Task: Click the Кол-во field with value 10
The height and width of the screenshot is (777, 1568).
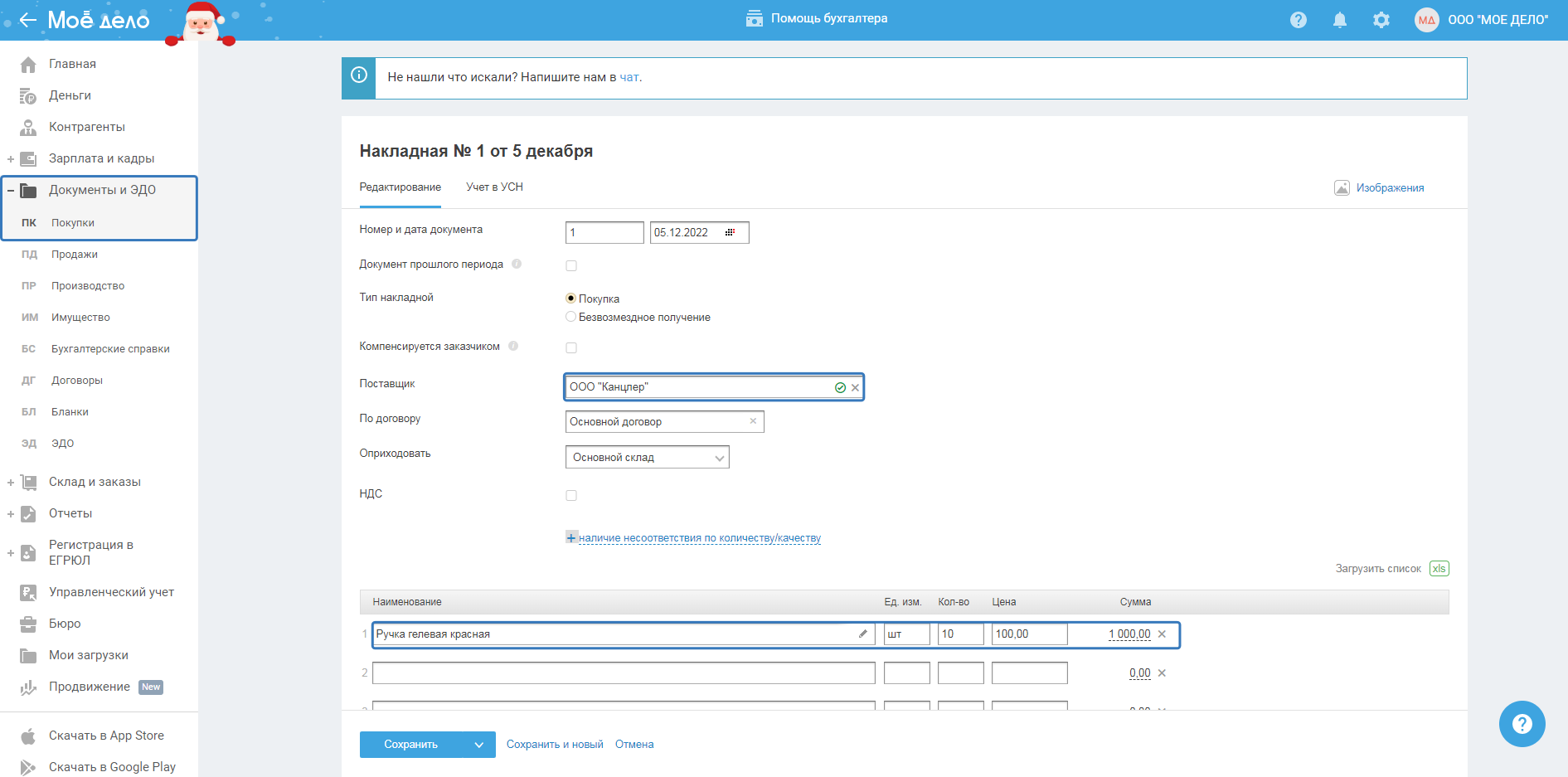Action: pyautogui.click(x=960, y=634)
